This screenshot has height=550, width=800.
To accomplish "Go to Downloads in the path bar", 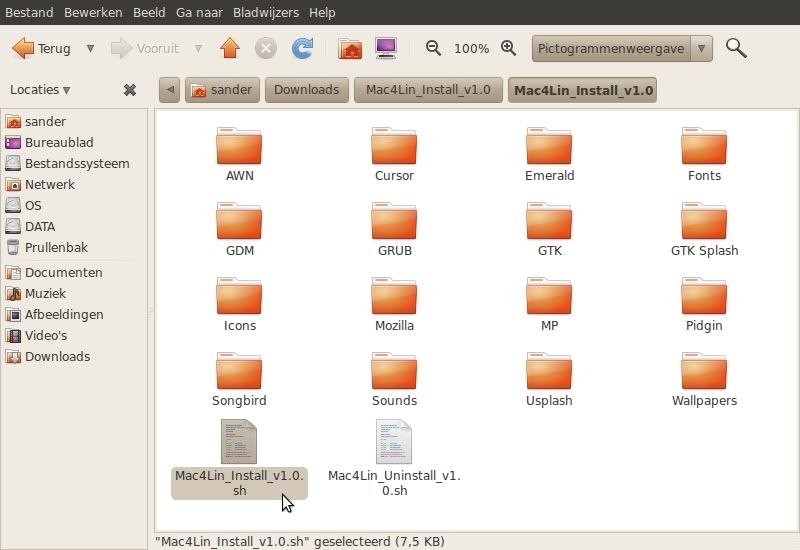I will point(306,90).
